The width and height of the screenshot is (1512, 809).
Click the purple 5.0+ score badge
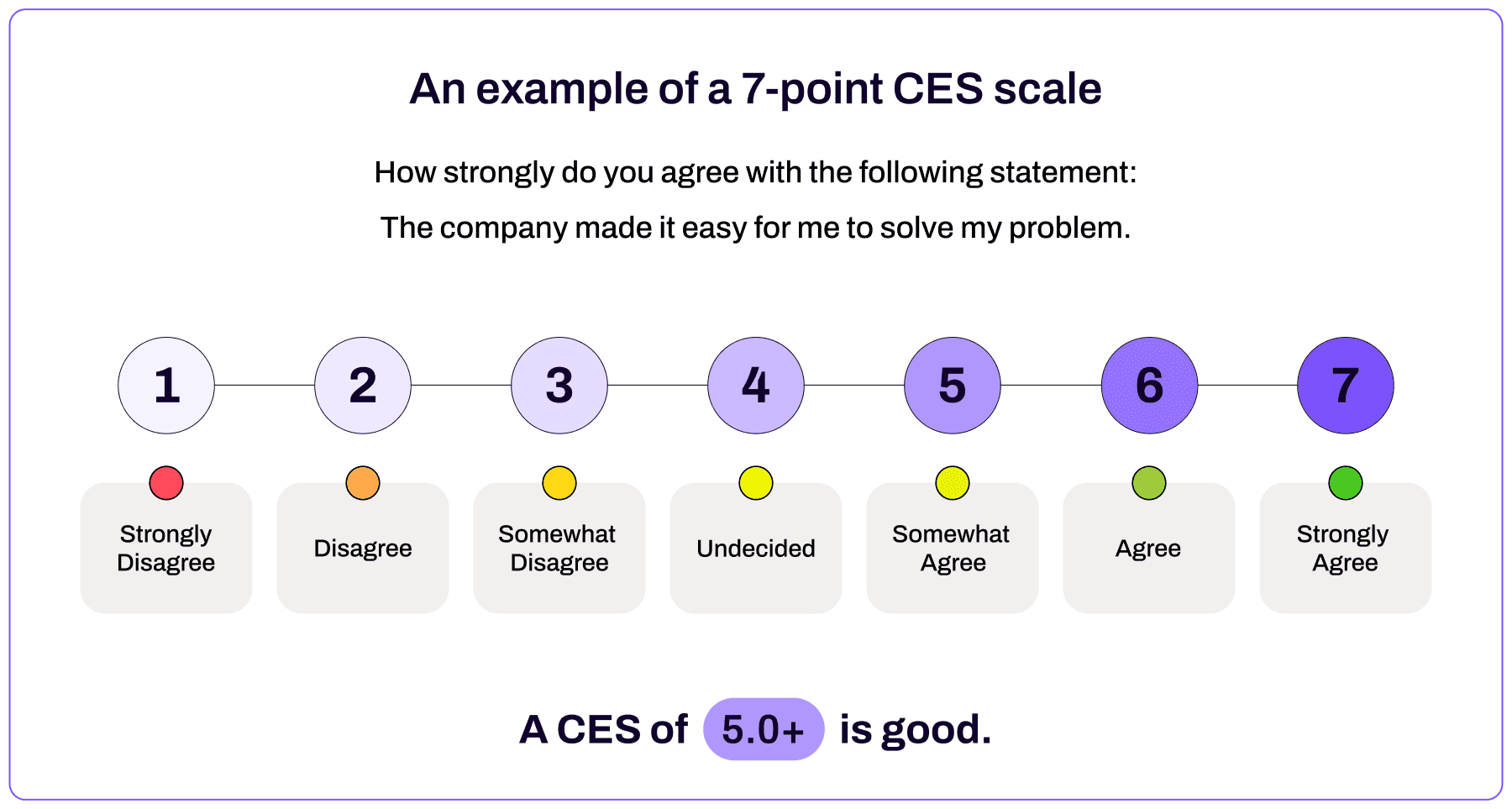coord(764,729)
